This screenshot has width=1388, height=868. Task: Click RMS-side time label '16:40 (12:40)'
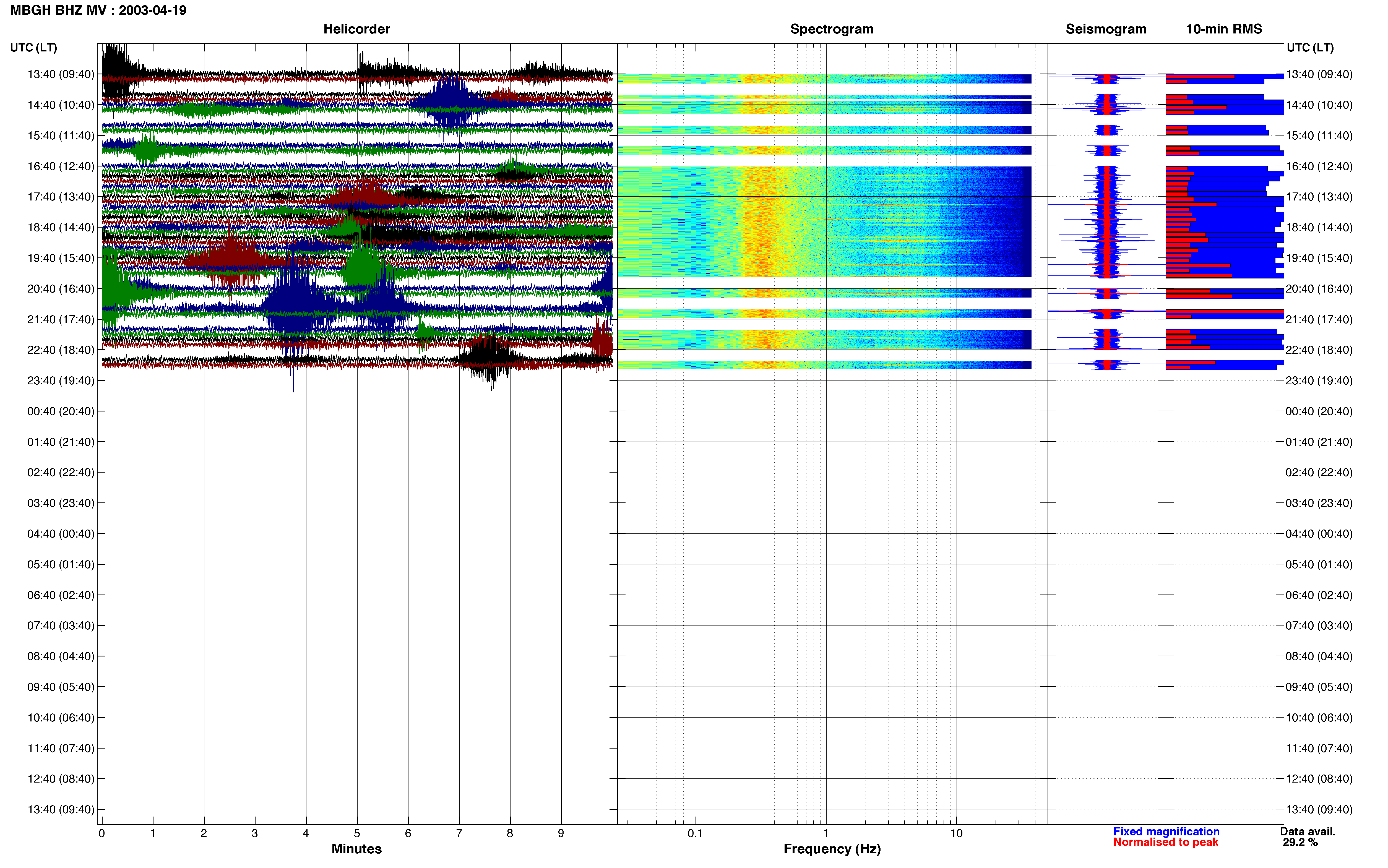(1319, 166)
